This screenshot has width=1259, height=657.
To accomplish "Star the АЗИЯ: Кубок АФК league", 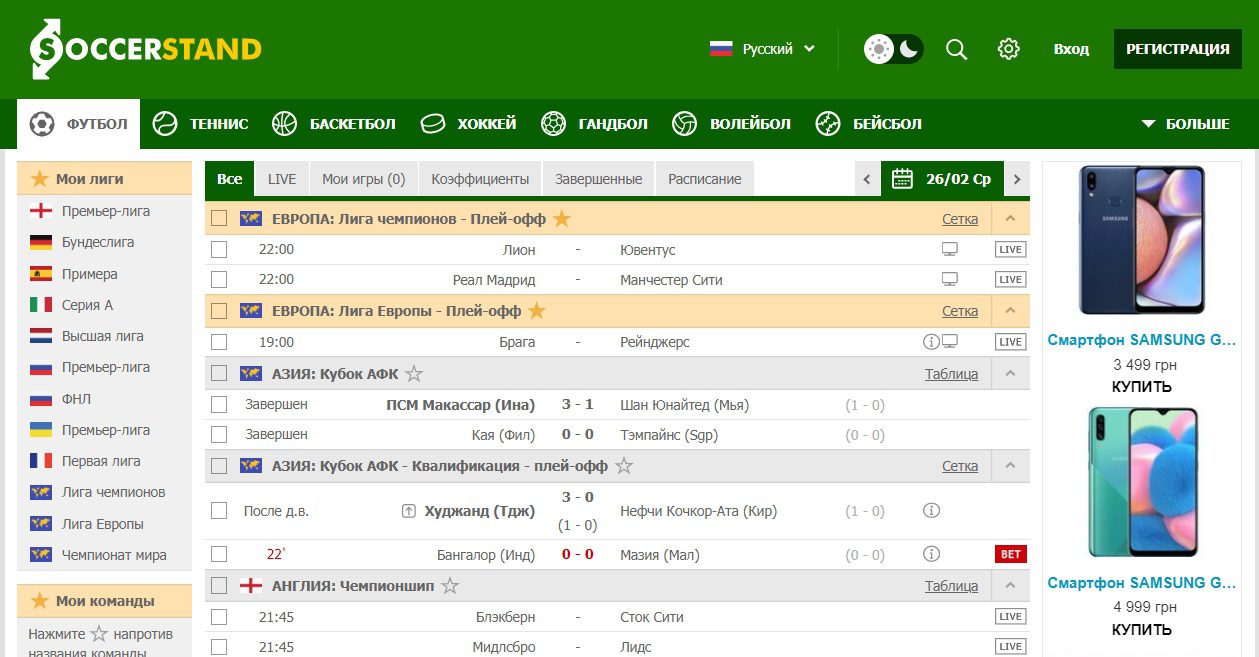I will 414,374.
